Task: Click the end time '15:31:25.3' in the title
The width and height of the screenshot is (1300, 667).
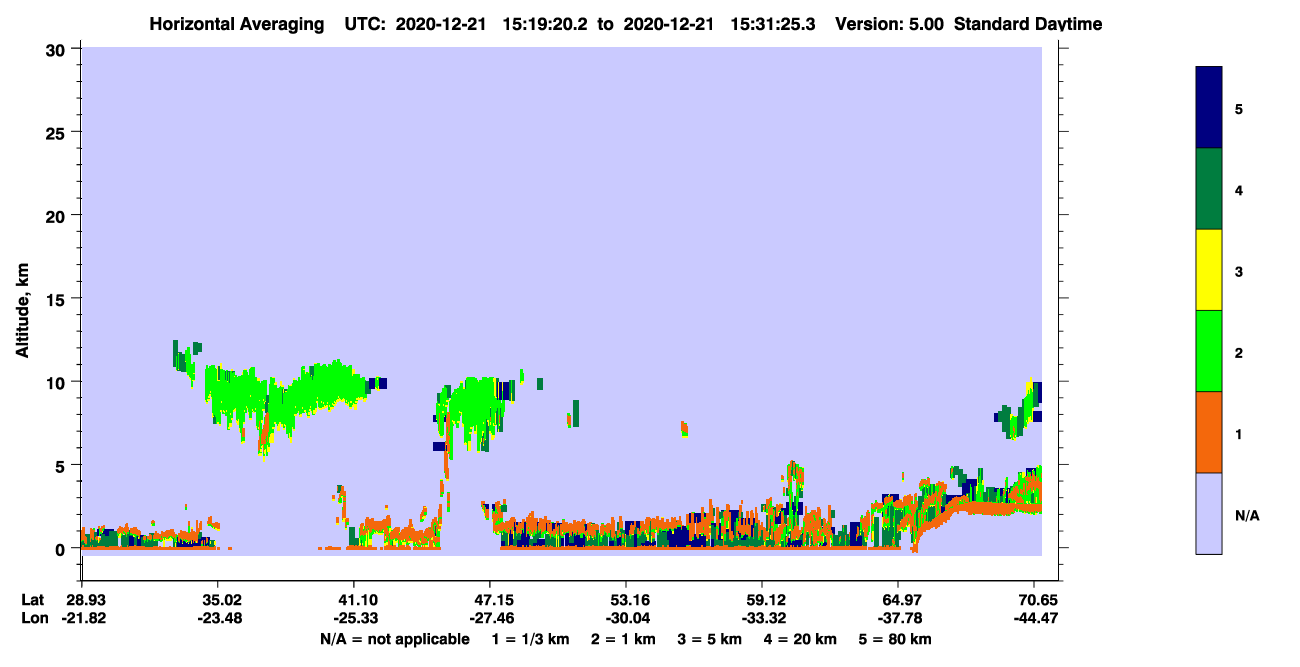Action: [772, 24]
